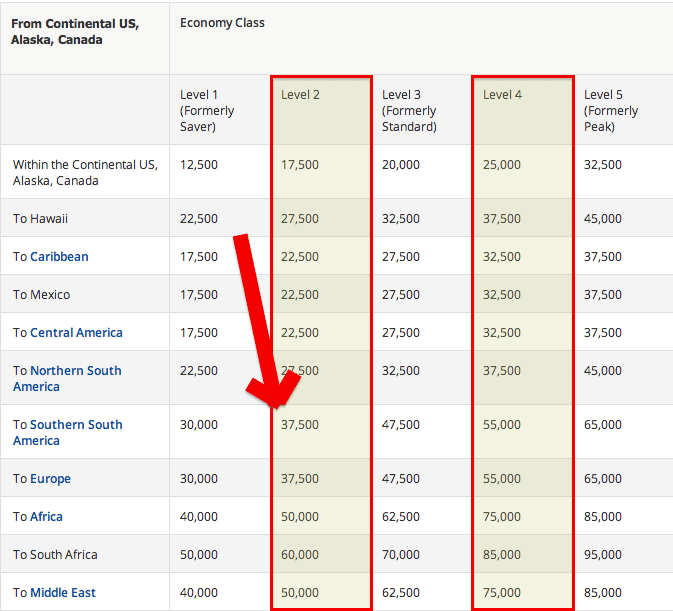The image size is (673, 611).
Task: Click the Hawaii Level 2 value 27,500
Action: (300, 219)
